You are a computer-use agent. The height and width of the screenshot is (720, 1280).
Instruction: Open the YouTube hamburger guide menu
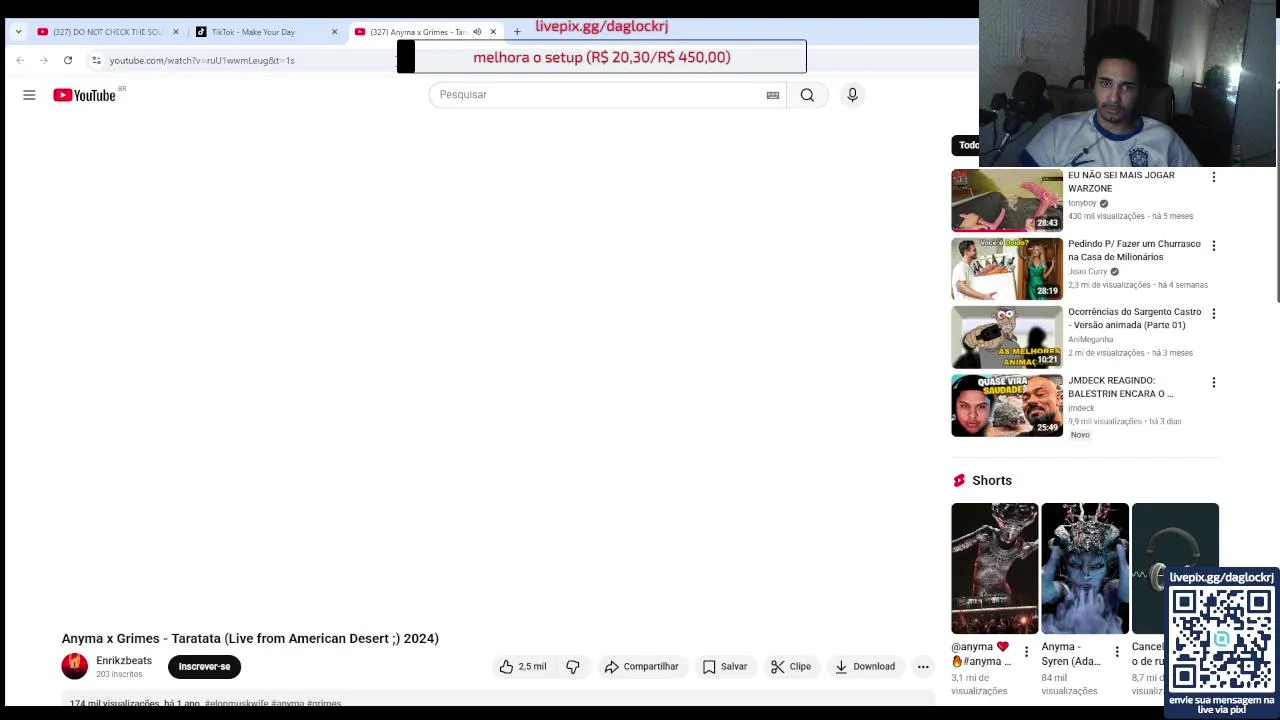point(29,95)
